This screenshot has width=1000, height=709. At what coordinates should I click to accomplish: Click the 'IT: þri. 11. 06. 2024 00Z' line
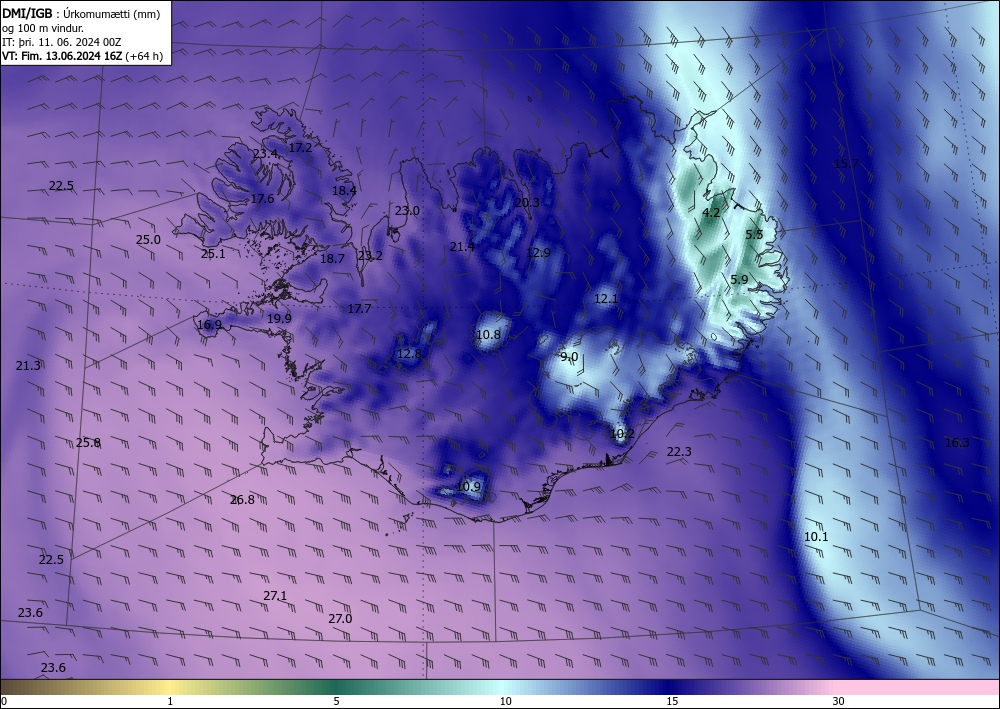(61, 42)
